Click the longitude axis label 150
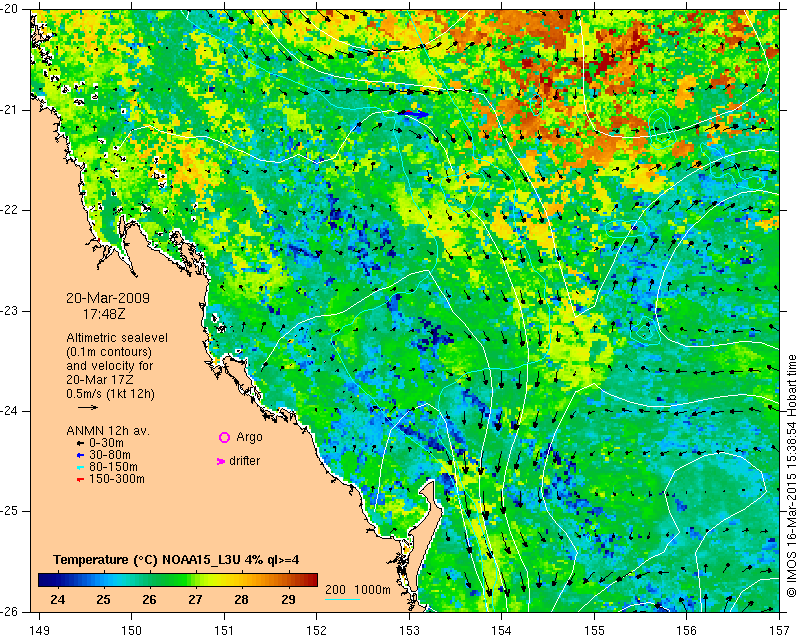Viewport: 800px width, 640px height. (132, 631)
